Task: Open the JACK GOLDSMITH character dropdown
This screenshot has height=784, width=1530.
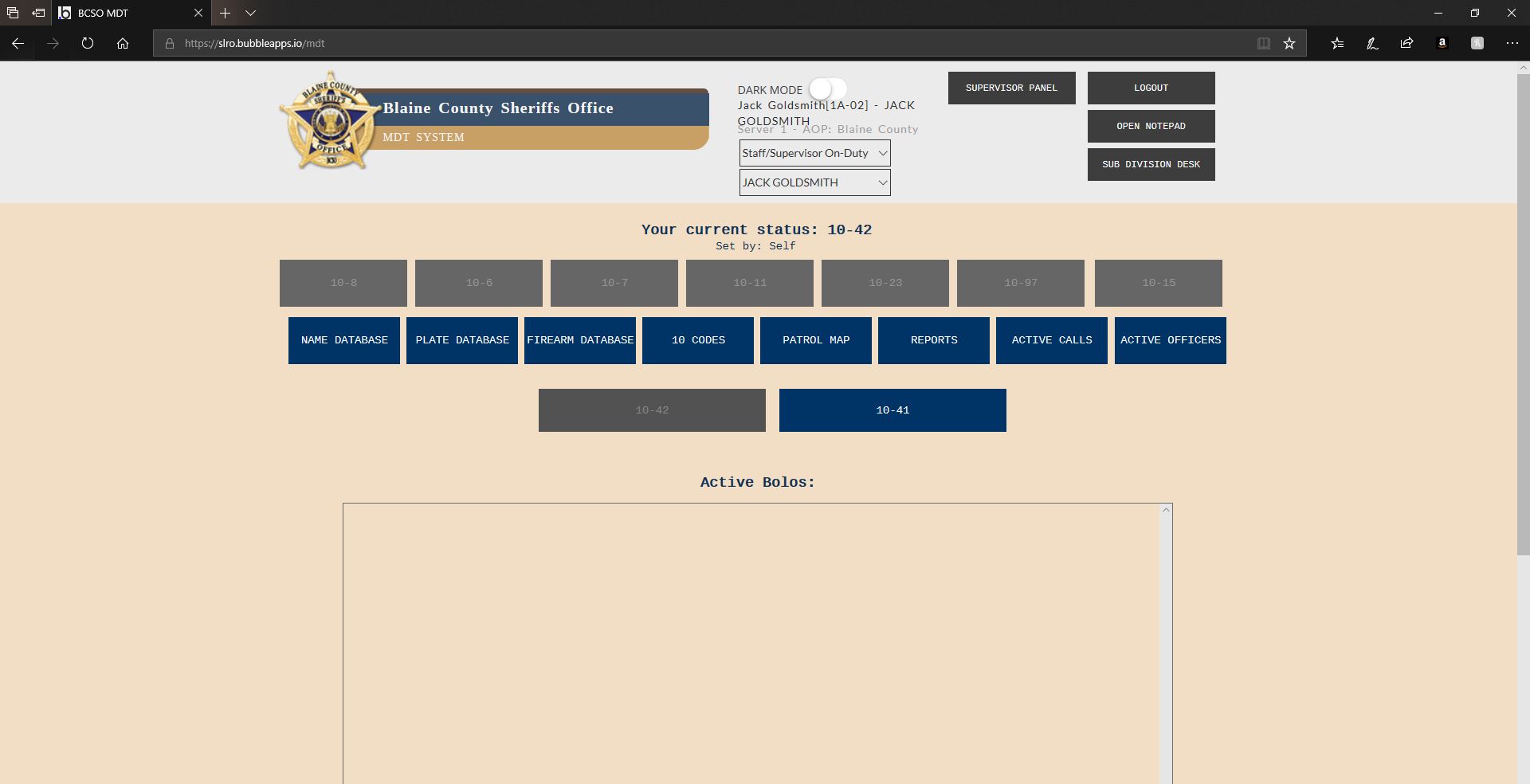Action: pyautogui.click(x=814, y=182)
